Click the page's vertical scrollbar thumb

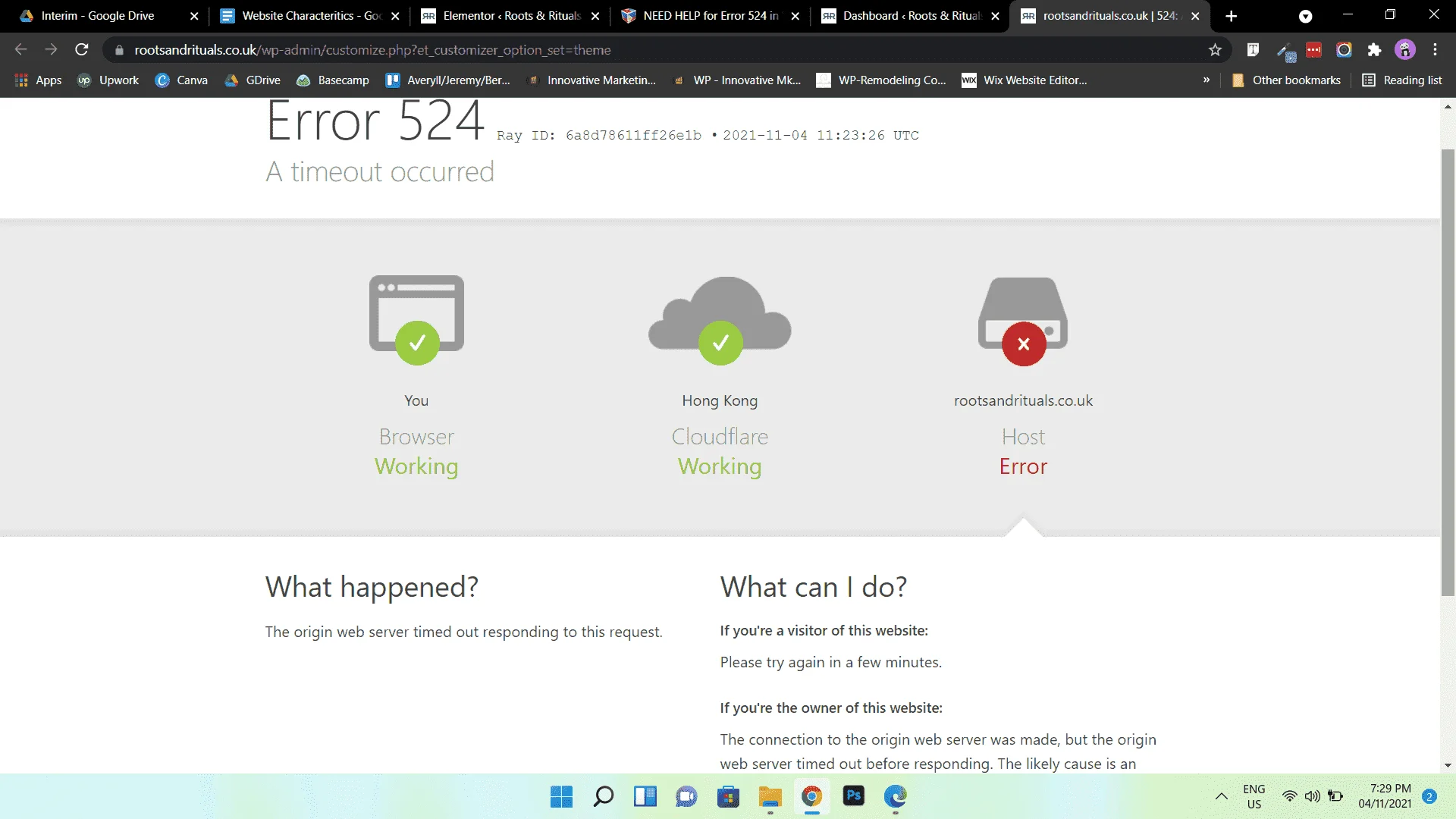[1448, 372]
